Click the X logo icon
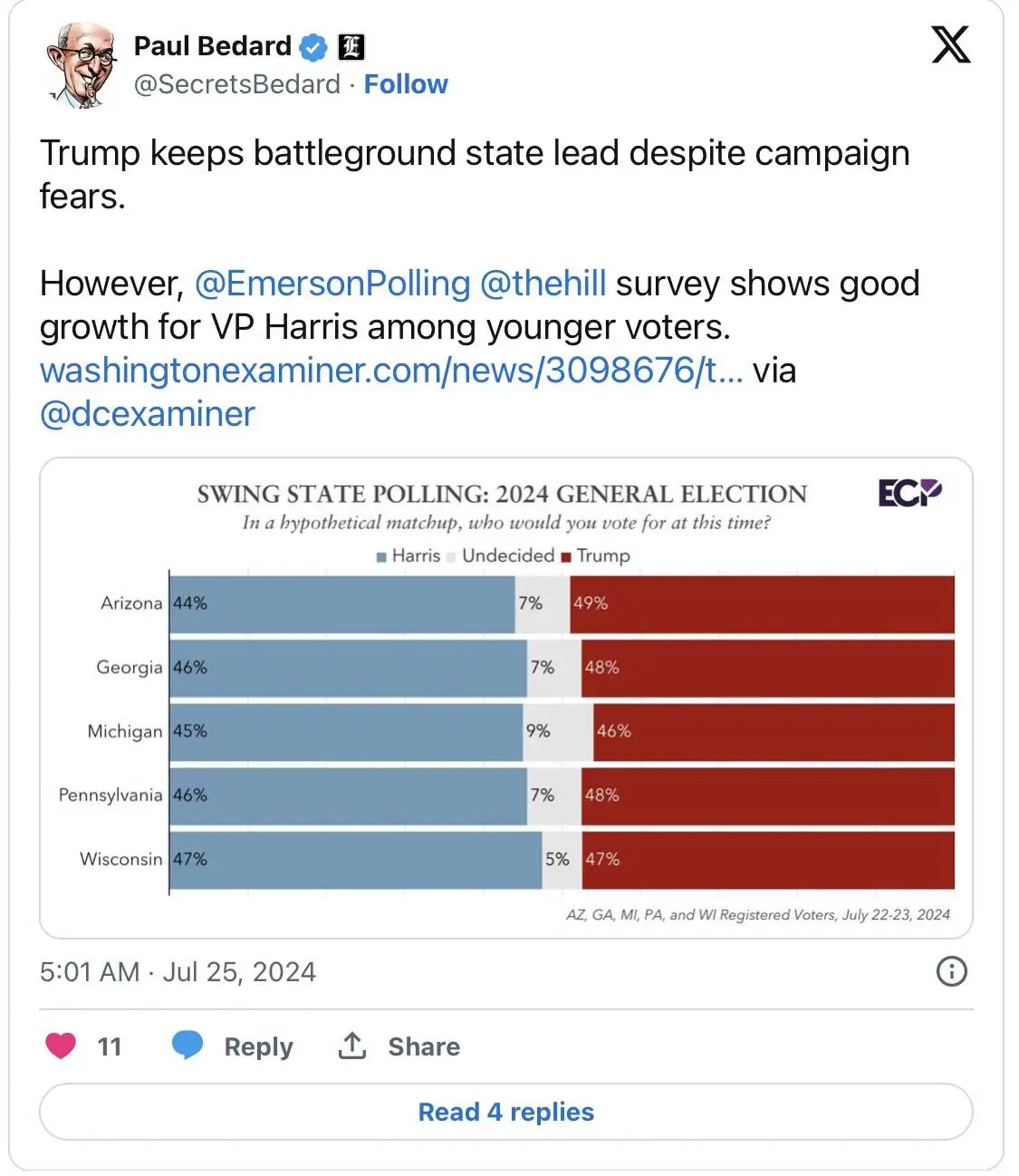The image size is (1019, 1176). click(x=950, y=44)
